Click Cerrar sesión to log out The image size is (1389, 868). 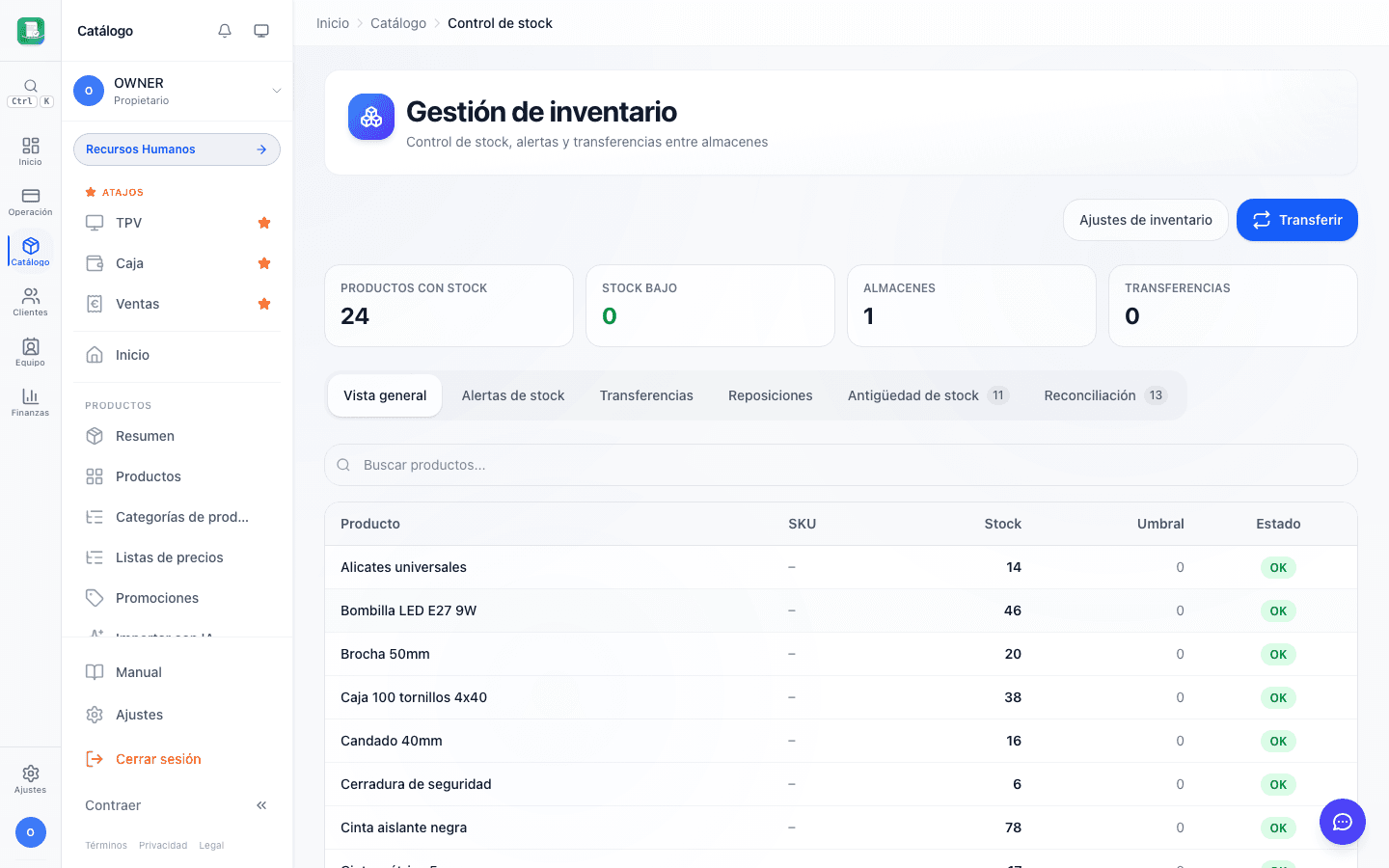point(177,759)
